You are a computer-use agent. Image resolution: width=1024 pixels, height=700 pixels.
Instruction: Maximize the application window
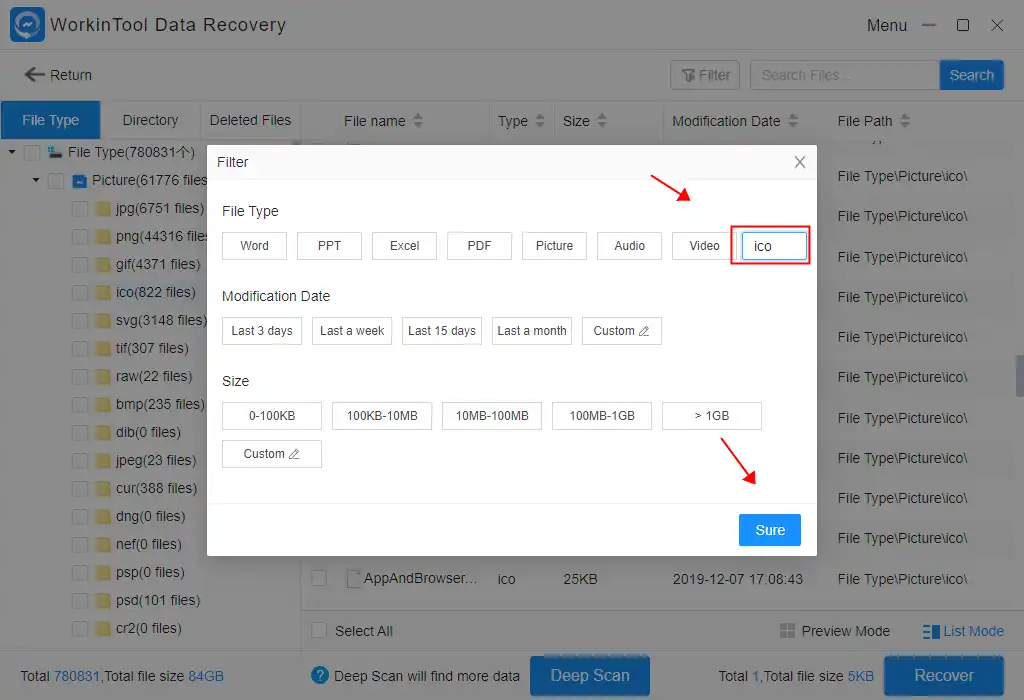[963, 25]
